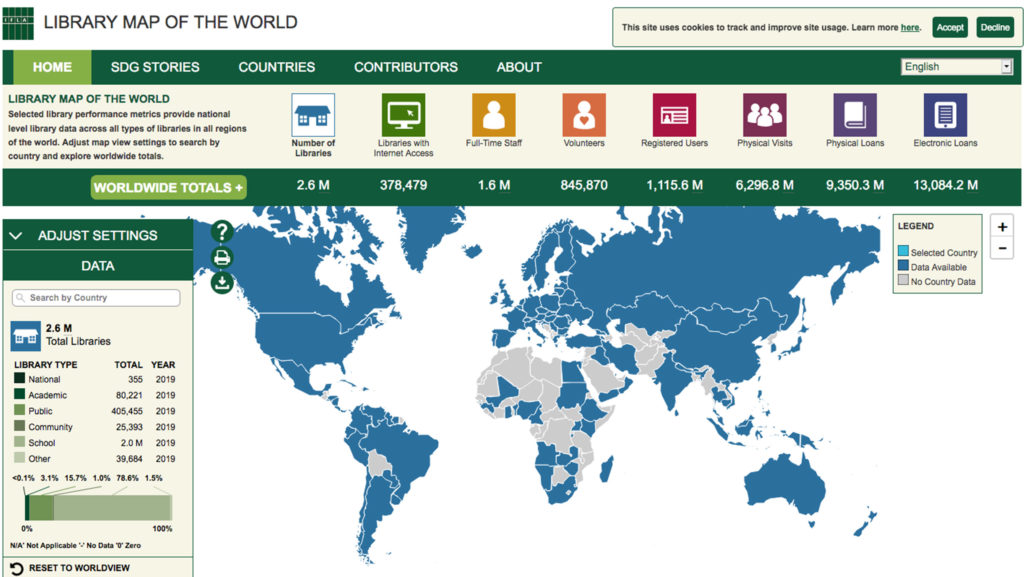Screen dimensions: 1024x577
Task: Click Reset to Worldview
Action: point(79,569)
